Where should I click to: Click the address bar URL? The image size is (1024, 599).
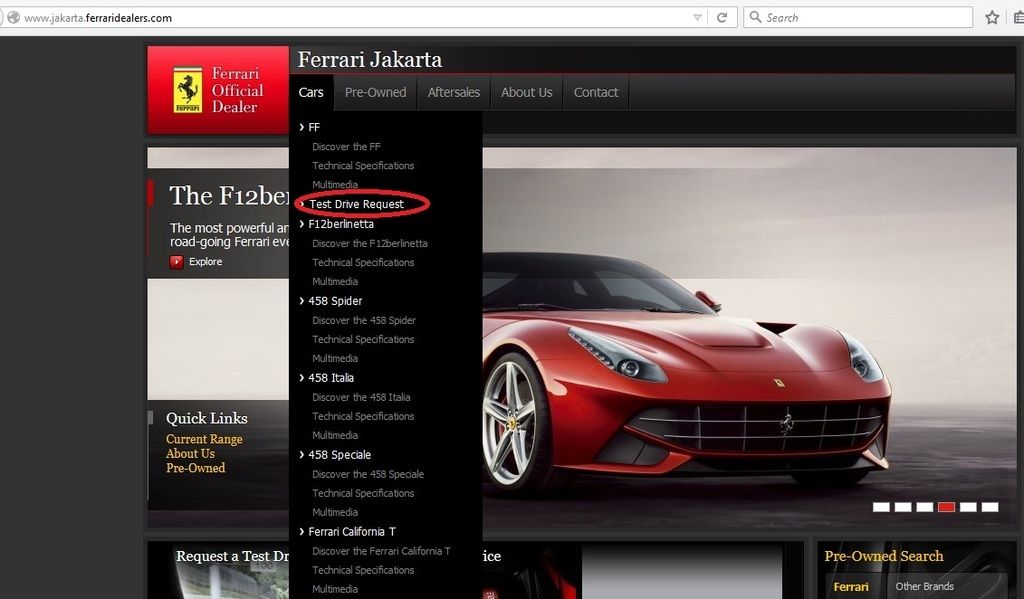98,18
